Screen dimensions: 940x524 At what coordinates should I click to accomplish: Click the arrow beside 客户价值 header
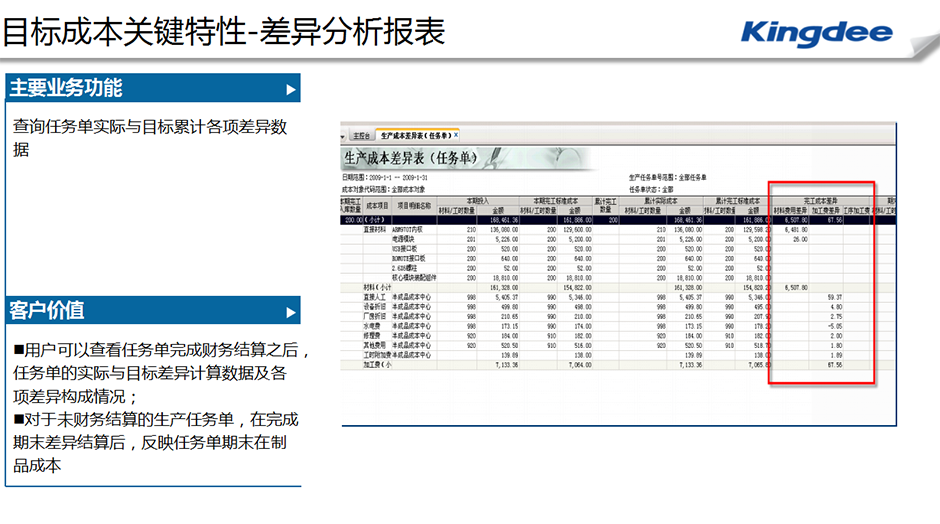coord(291,312)
